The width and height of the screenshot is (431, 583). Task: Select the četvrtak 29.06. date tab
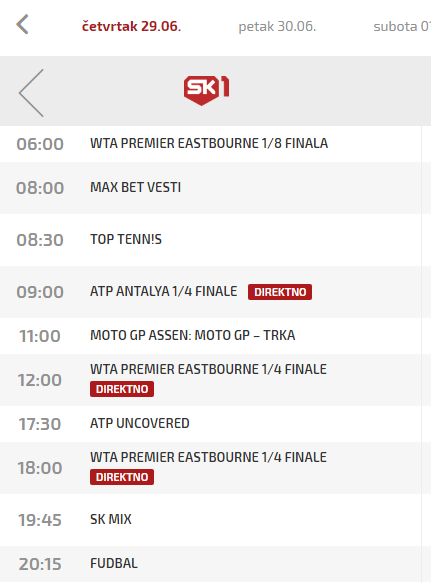[131, 26]
